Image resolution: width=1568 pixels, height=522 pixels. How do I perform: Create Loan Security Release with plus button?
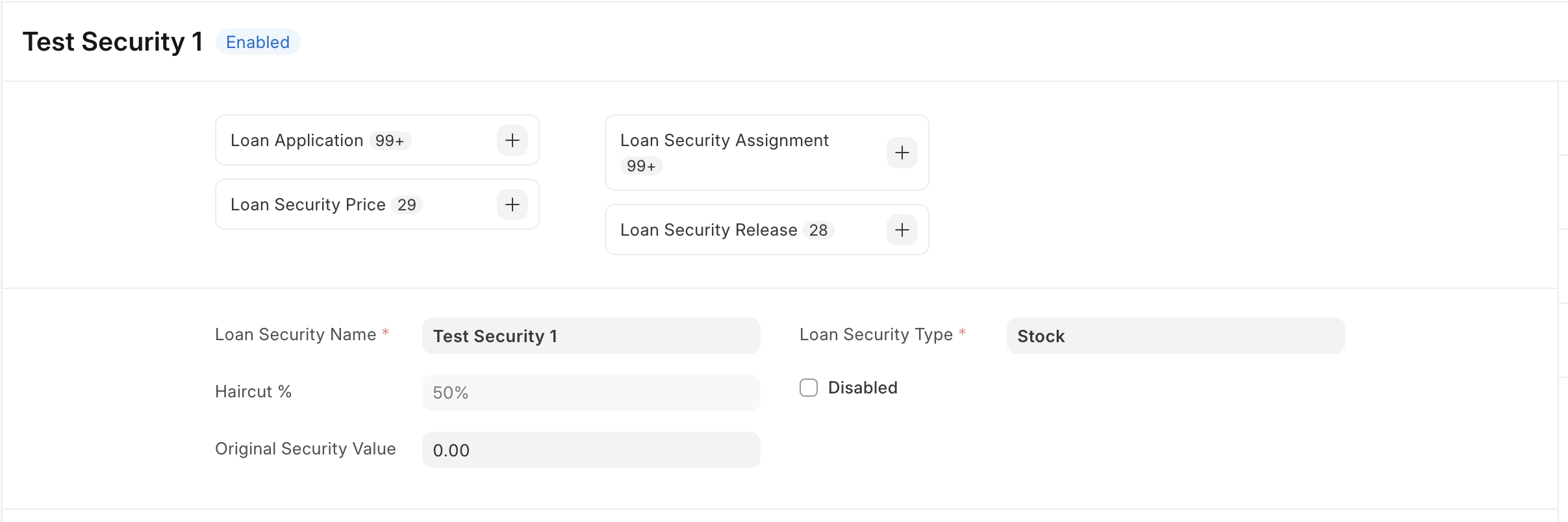pos(902,230)
